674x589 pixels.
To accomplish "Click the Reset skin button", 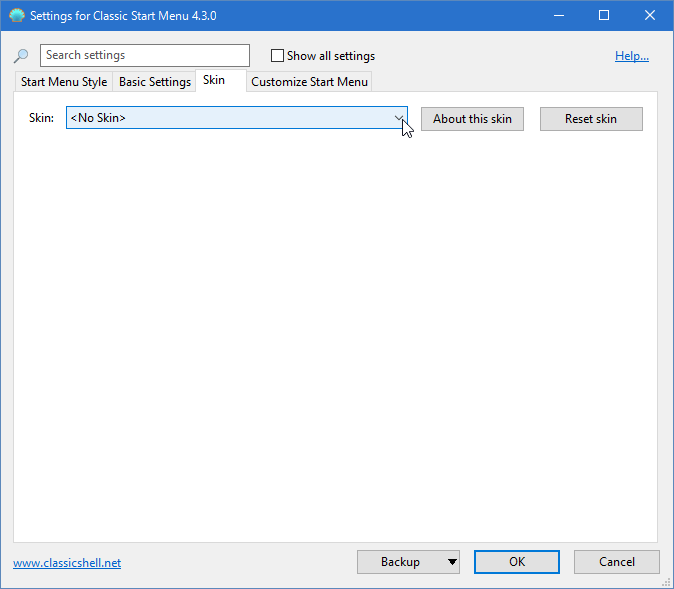I will (x=590, y=119).
